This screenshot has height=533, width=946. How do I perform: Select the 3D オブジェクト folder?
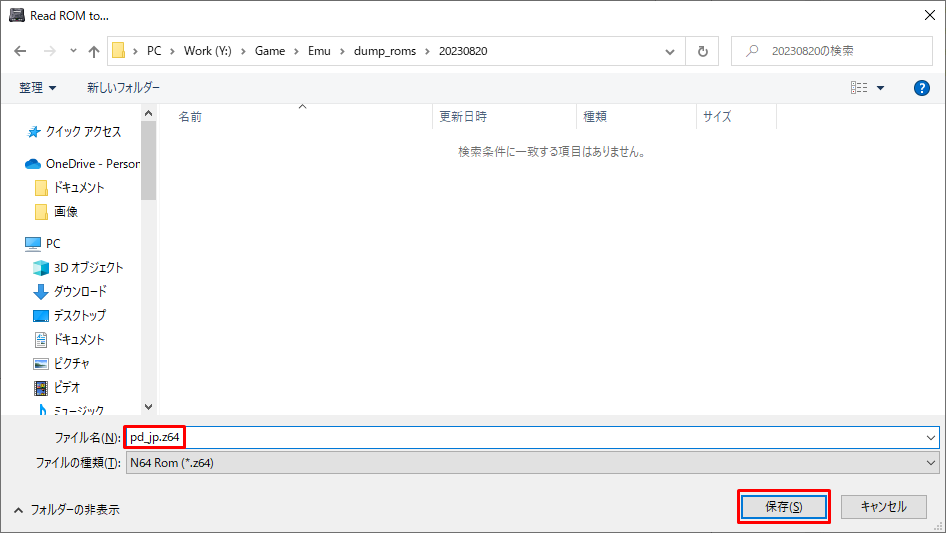pos(88,267)
